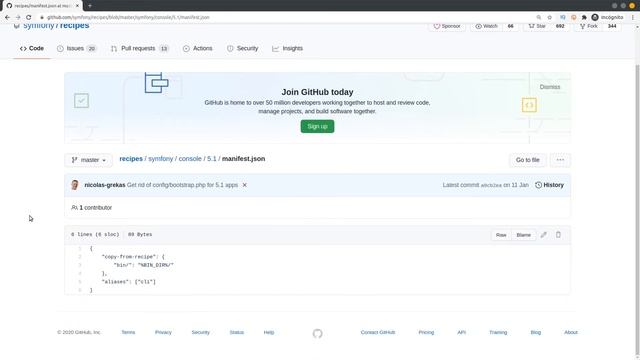This screenshot has height=360, width=640.
Task: Open the Blame view
Action: [523, 235]
